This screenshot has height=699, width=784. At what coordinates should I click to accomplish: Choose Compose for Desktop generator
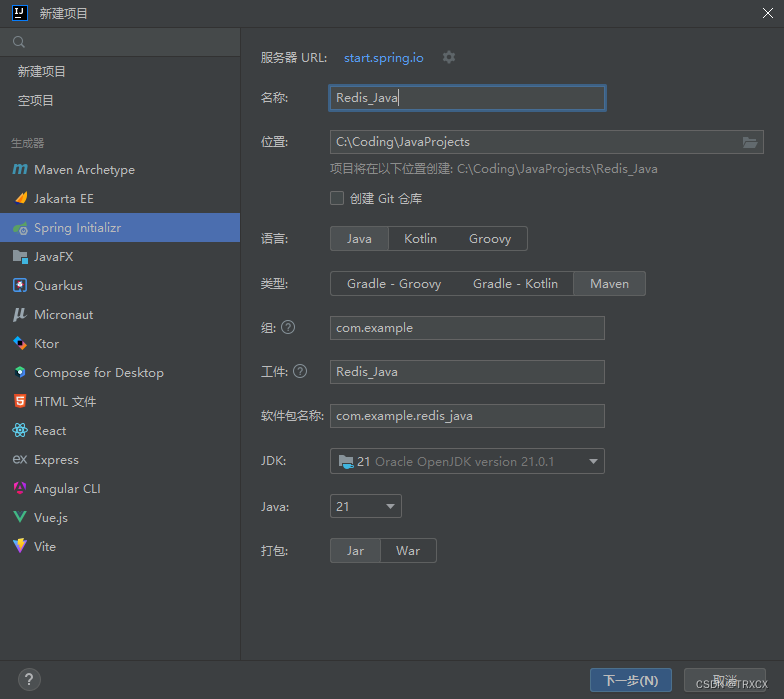coord(120,372)
